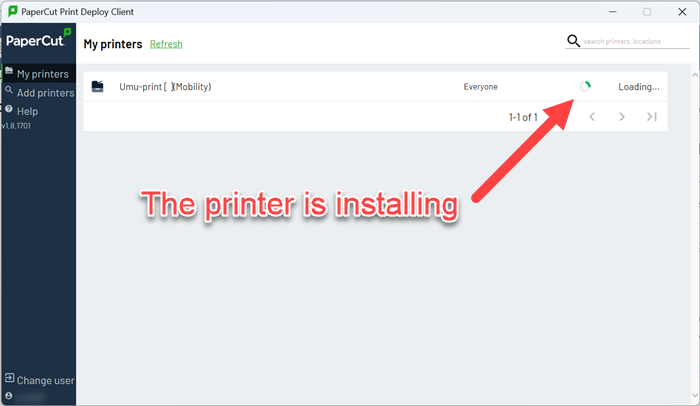
Task: Click the scrollbar up arrow
Action: pyautogui.click(x=695, y=75)
